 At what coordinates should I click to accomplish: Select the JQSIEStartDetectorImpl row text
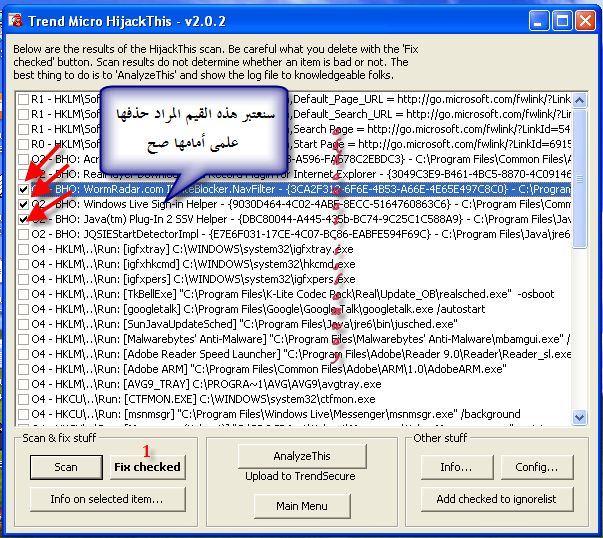301,234
